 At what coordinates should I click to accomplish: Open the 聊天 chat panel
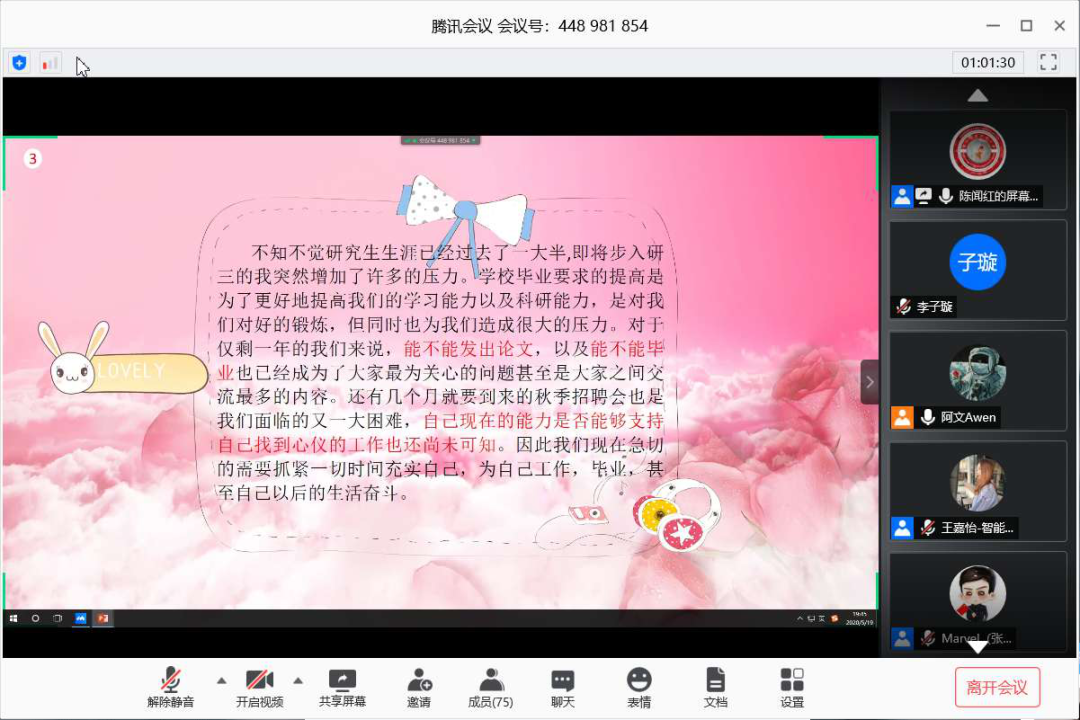[x=563, y=687]
